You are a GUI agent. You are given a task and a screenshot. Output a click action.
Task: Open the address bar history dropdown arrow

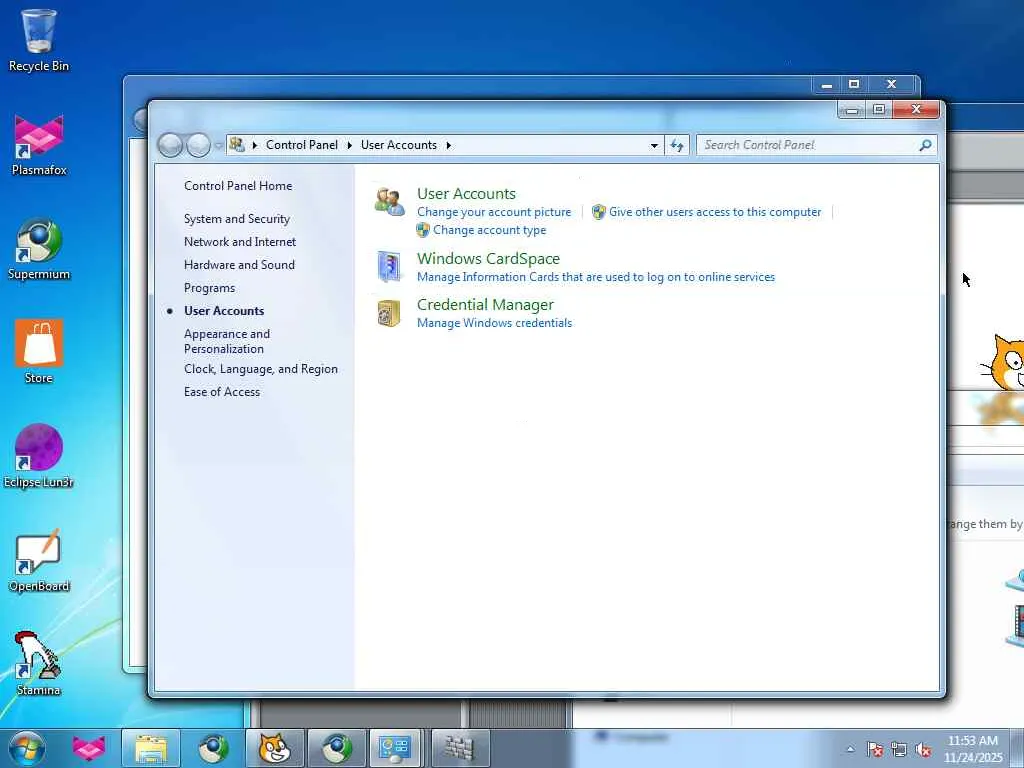click(654, 145)
